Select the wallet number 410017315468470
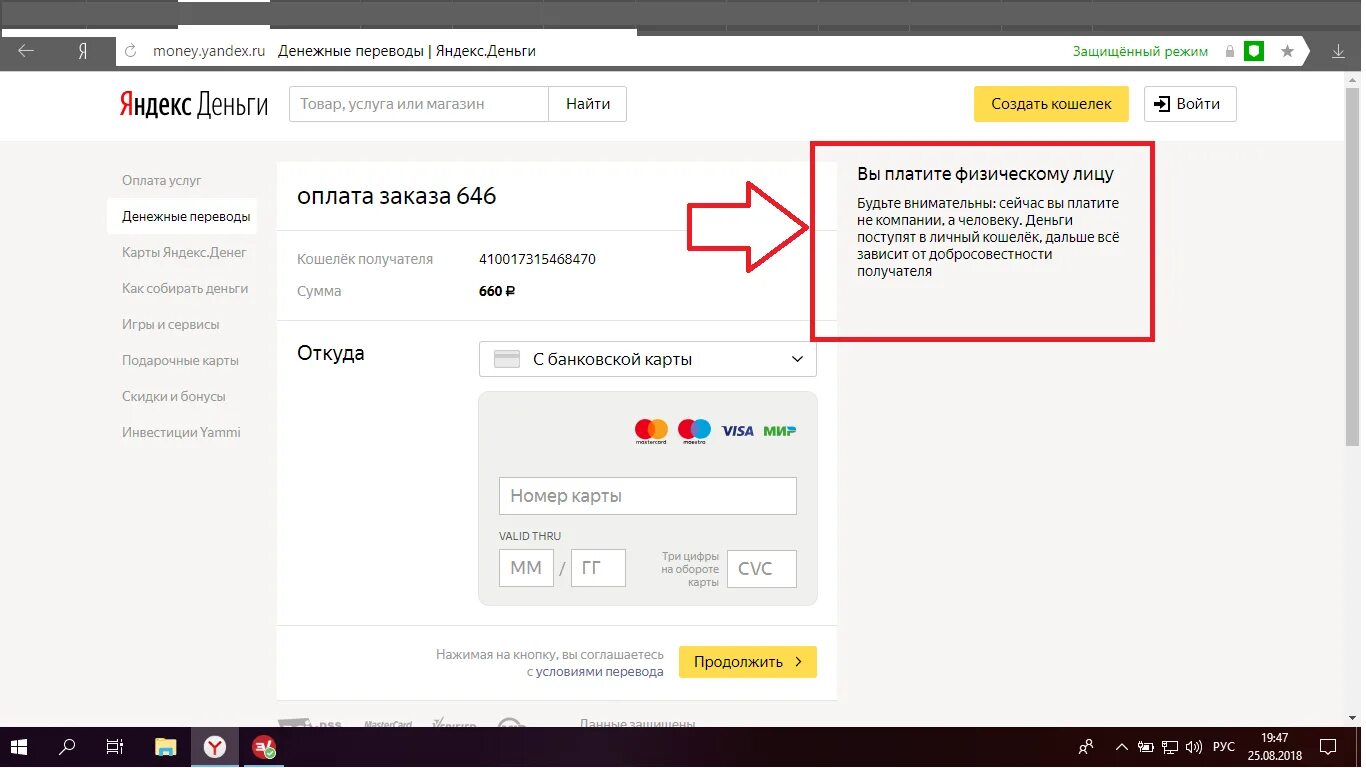Screen dimensions: 1366x768 (537, 259)
